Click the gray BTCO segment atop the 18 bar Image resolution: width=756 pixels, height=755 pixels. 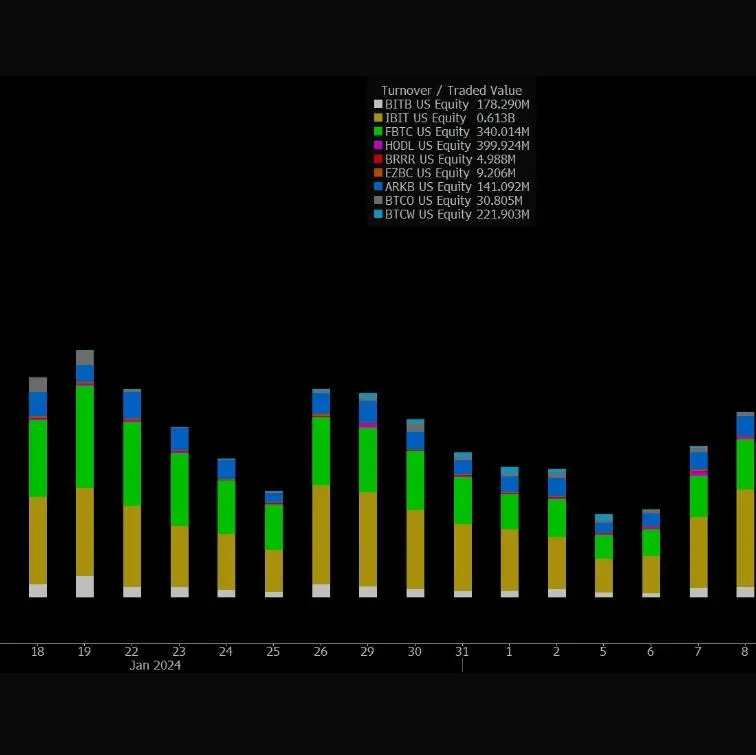pyautogui.click(x=38, y=384)
